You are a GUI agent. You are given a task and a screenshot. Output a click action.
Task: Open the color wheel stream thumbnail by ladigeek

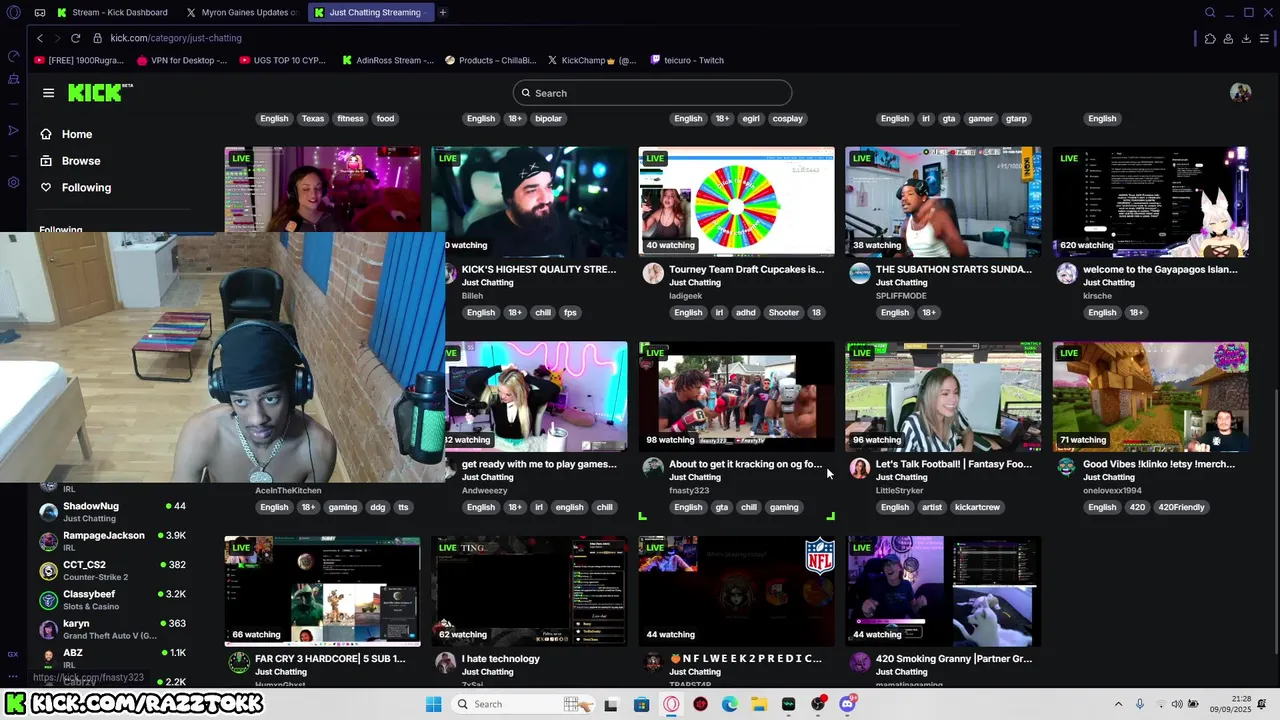pyautogui.click(x=736, y=202)
